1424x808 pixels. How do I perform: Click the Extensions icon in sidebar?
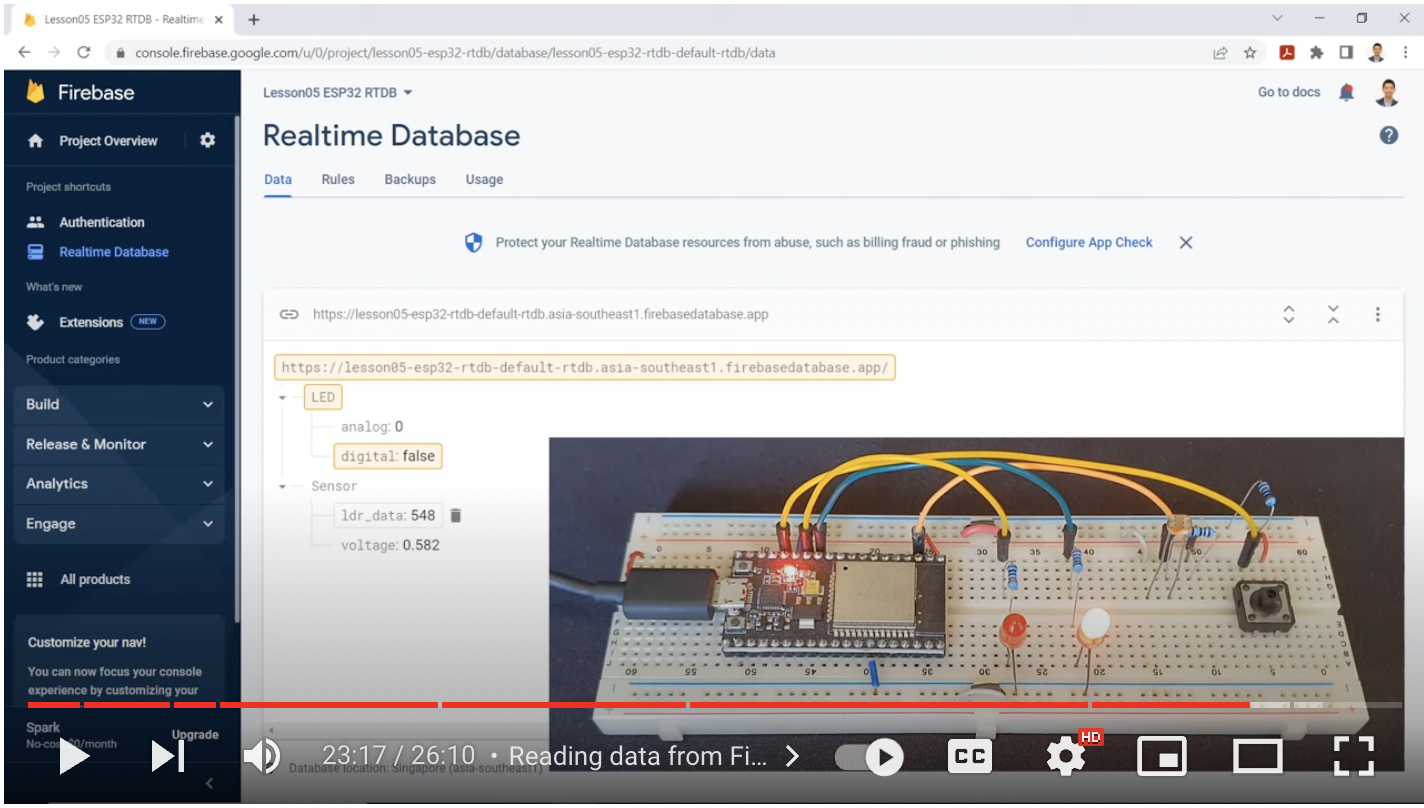(36, 322)
